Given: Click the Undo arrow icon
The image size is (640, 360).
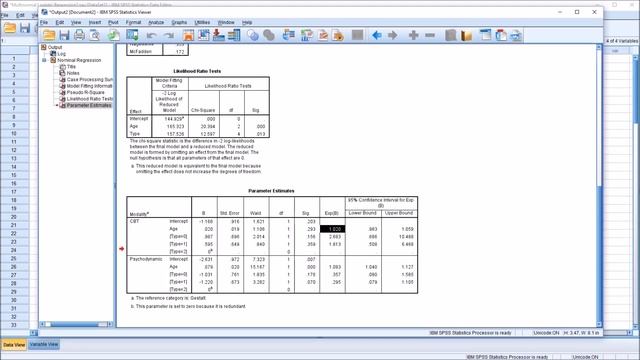Looking at the screenshot, I should (x=151, y=36).
